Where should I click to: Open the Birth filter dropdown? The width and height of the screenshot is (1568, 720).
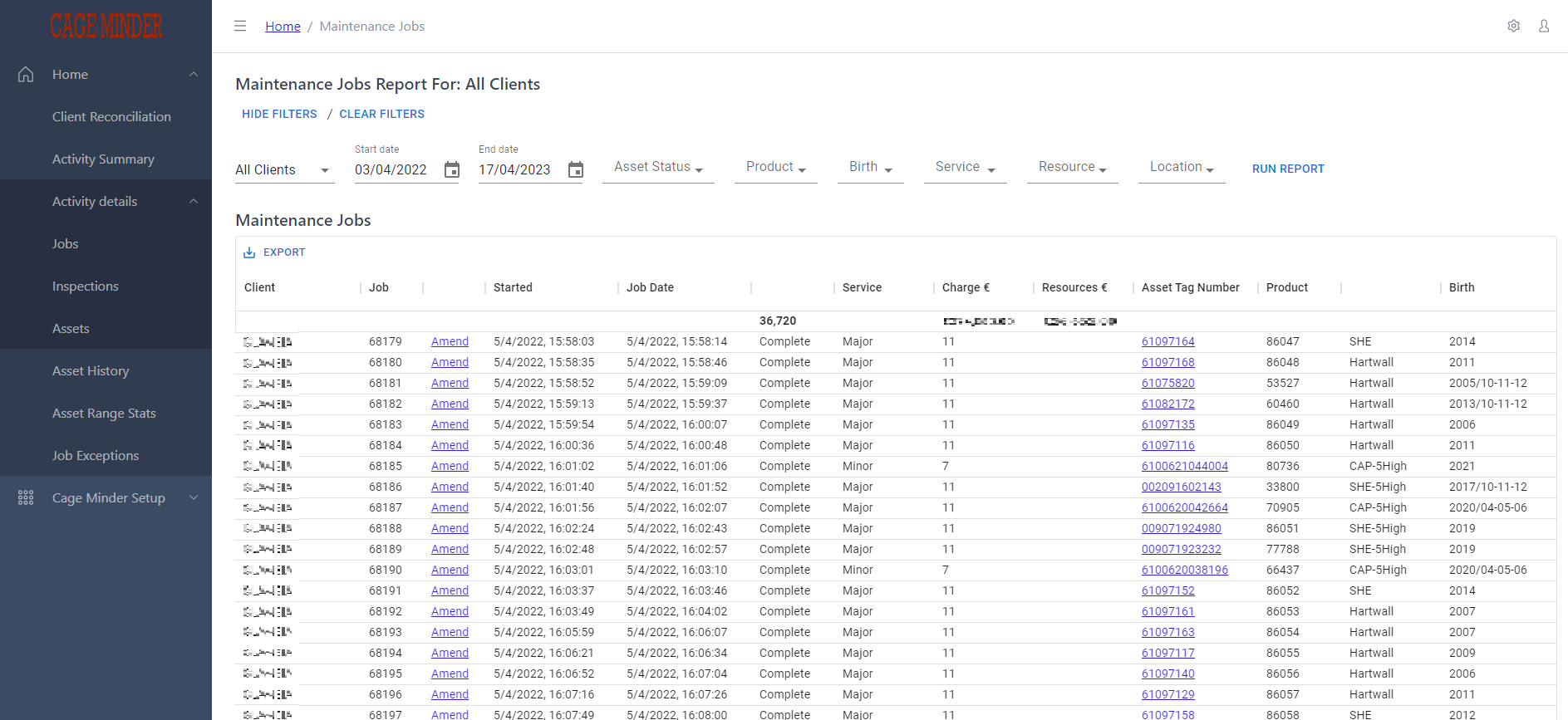[x=871, y=167]
